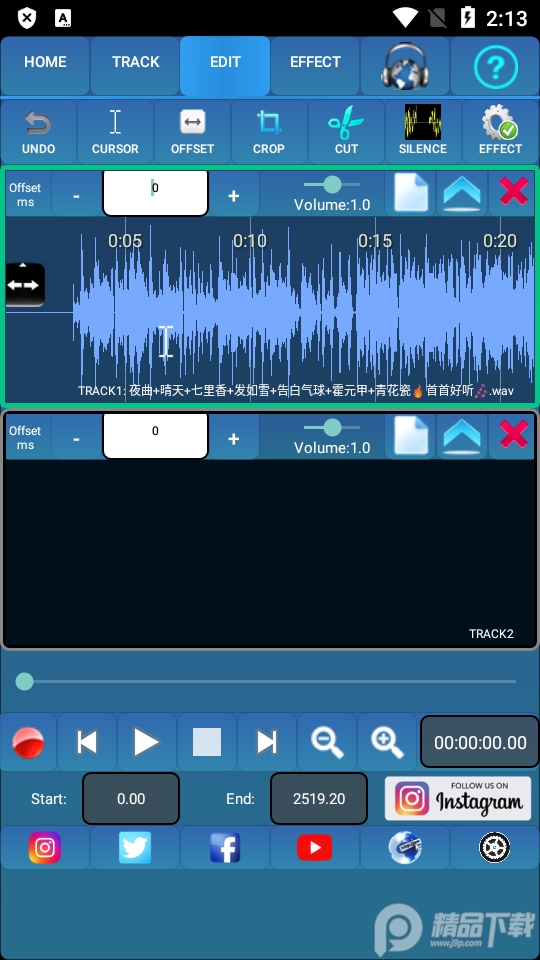Open the EFFECT tab
This screenshot has height=960, width=540.
tap(315, 66)
